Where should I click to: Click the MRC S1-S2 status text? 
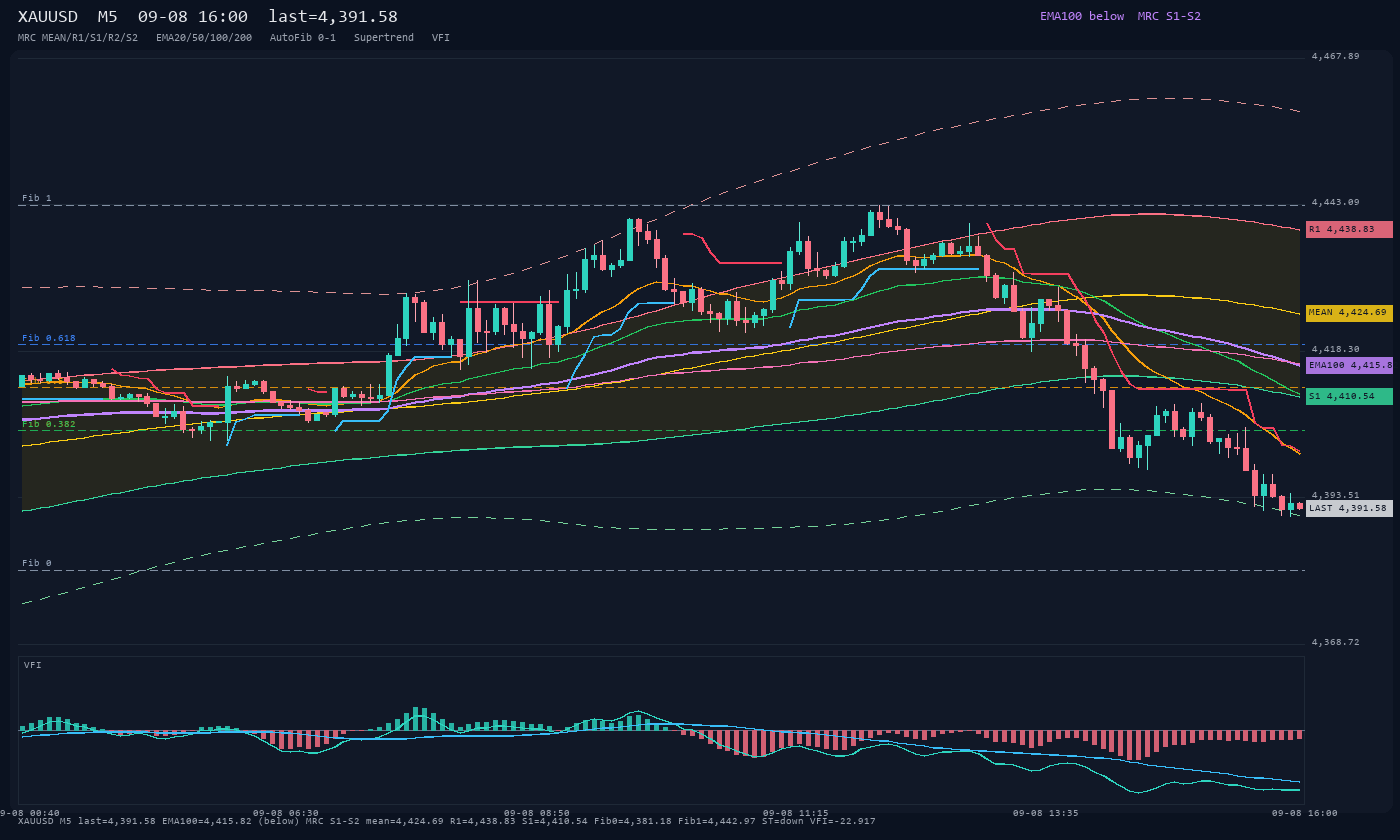click(x=1169, y=16)
